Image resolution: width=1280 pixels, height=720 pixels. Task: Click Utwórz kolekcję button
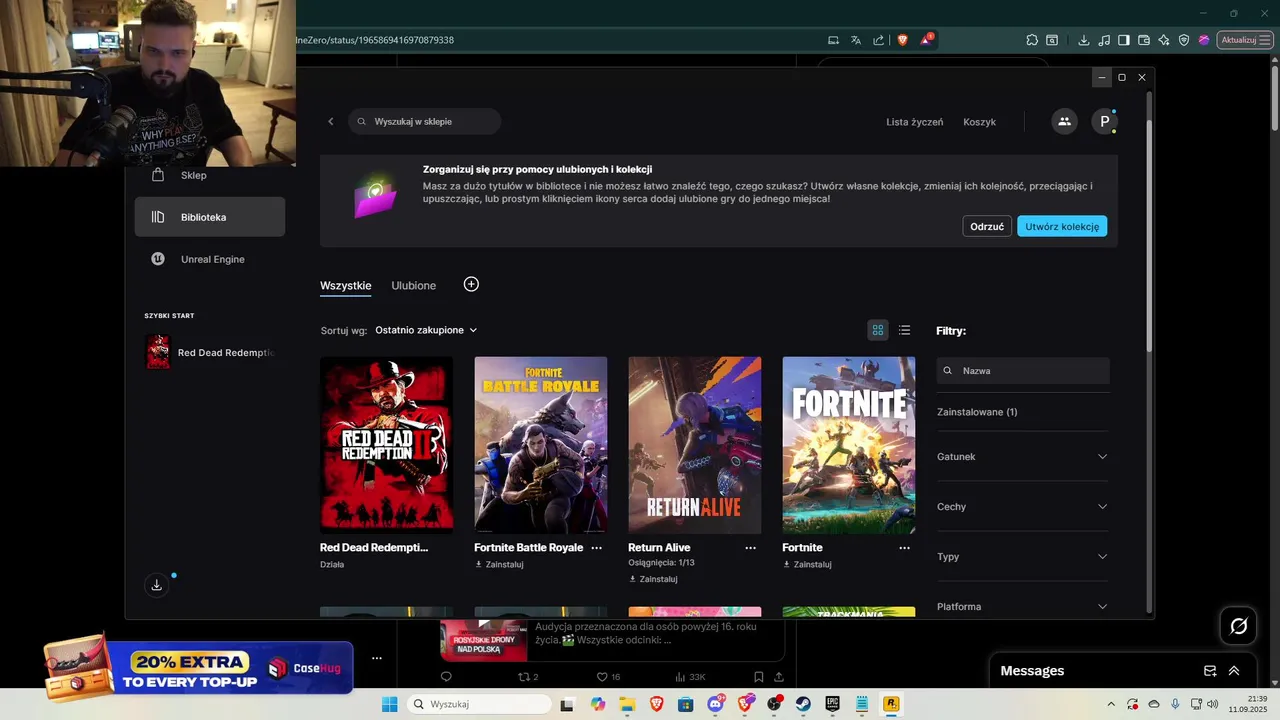pyautogui.click(x=1062, y=226)
